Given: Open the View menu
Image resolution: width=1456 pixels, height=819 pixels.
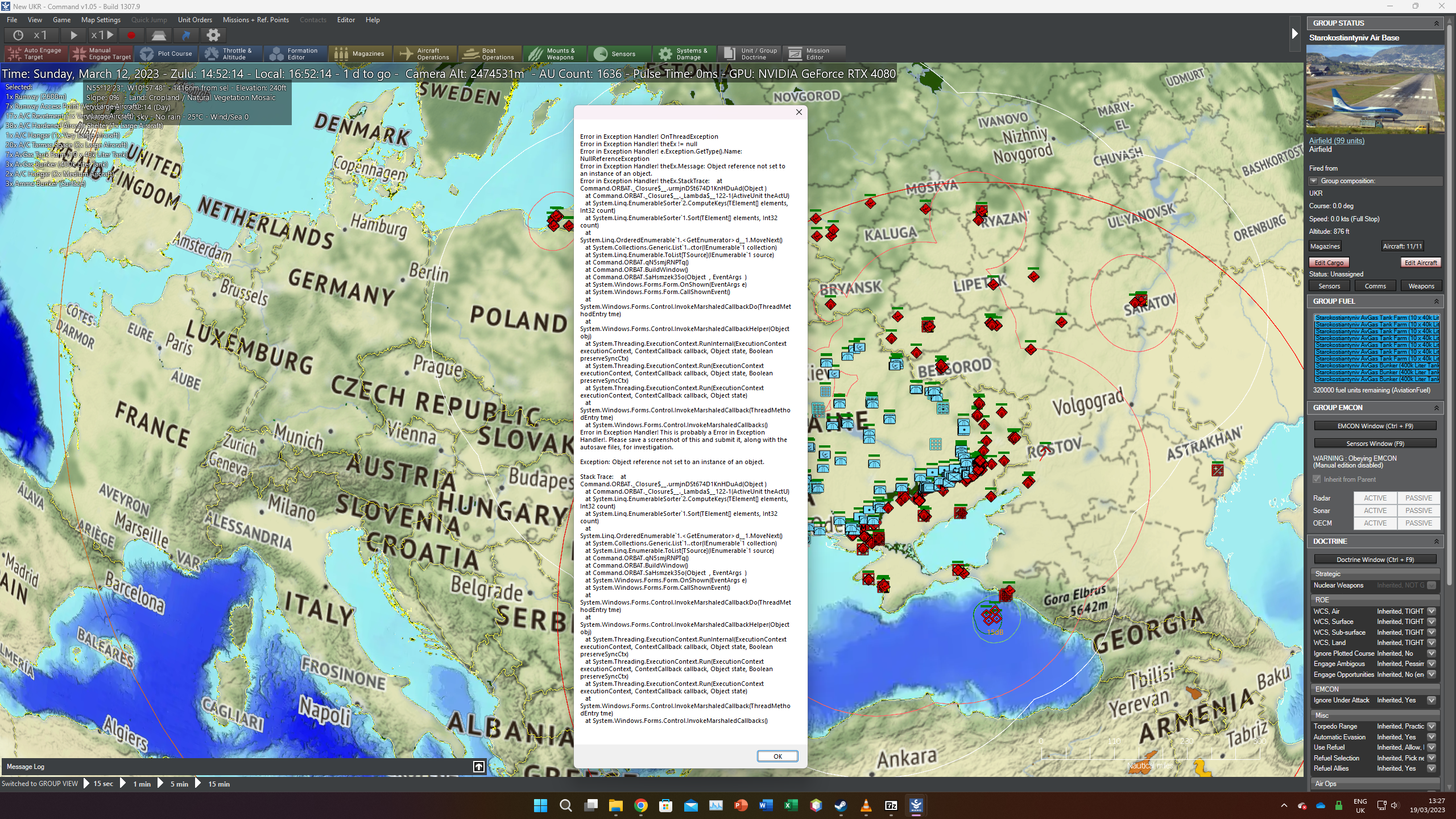Looking at the screenshot, I should 35,20.
